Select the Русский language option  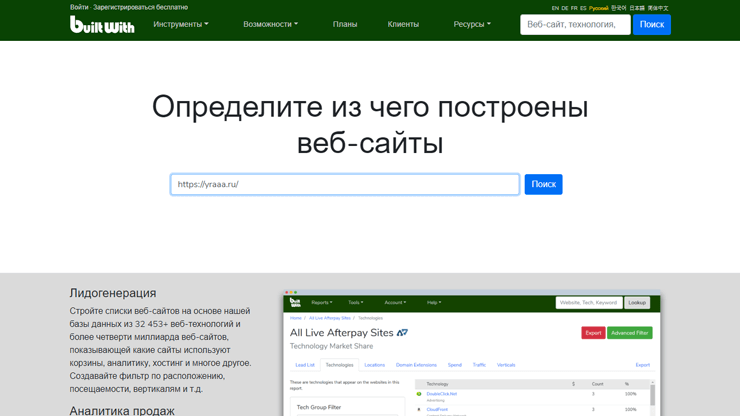coord(598,8)
